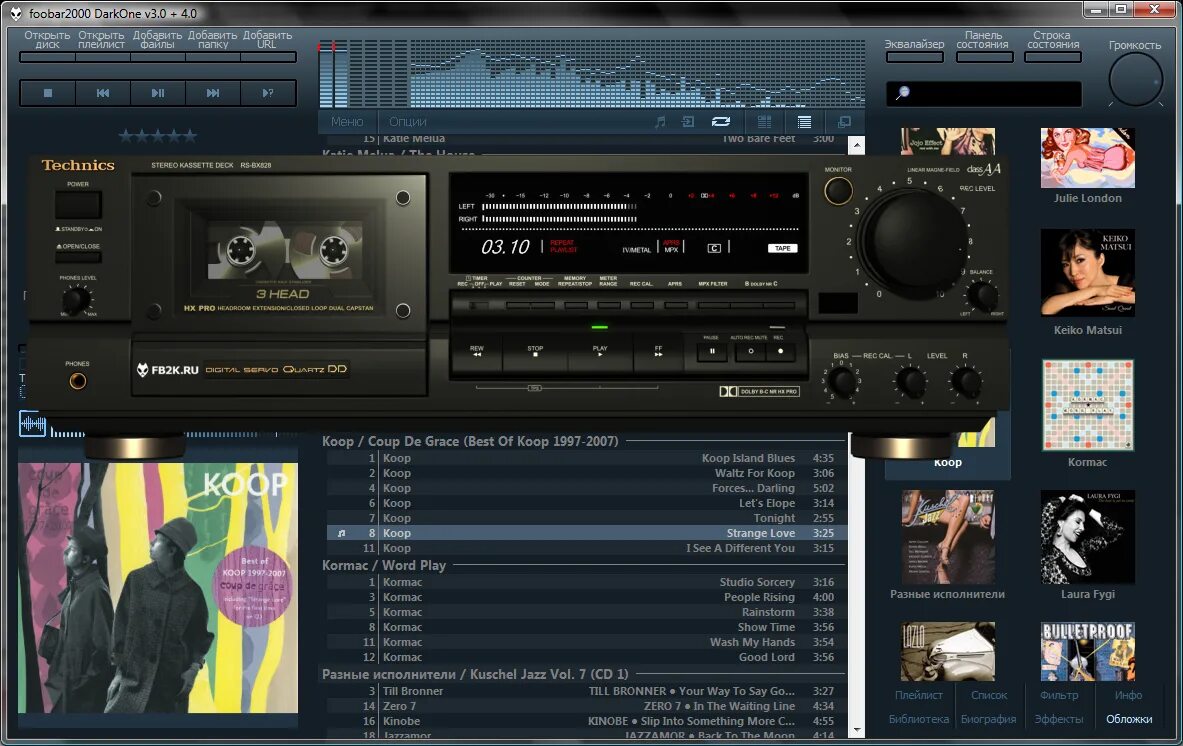Skip to next track in the transport bar

tap(213, 93)
